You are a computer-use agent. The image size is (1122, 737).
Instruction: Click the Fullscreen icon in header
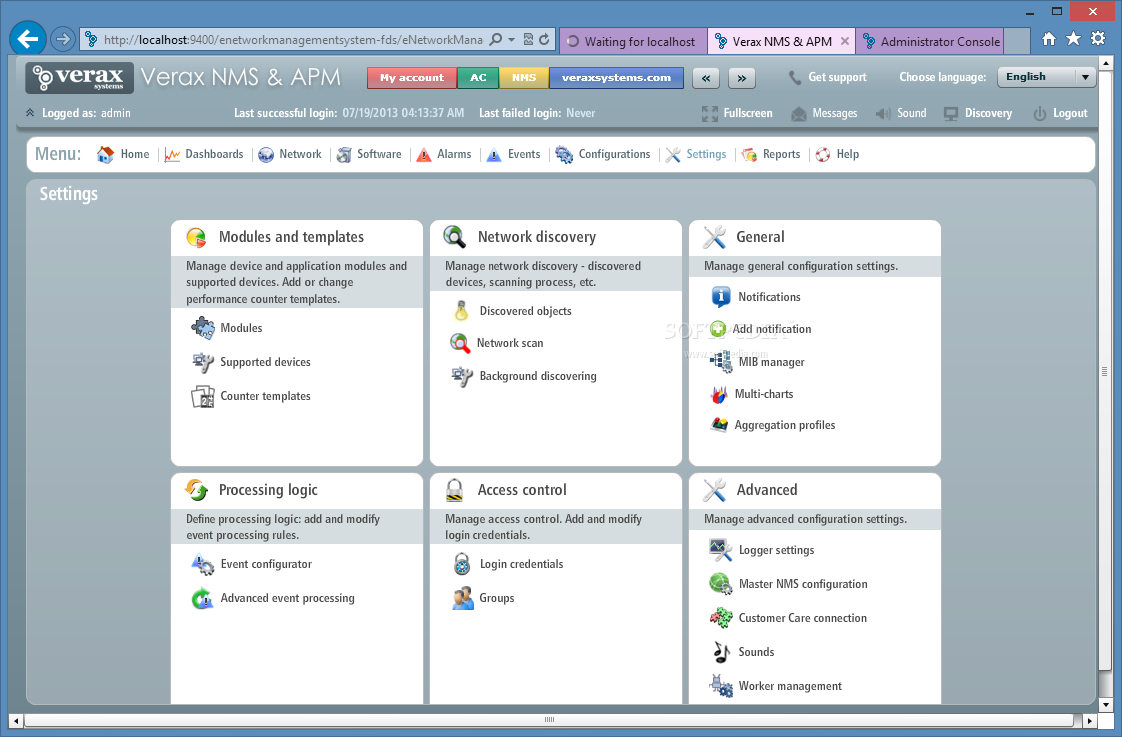pos(710,114)
